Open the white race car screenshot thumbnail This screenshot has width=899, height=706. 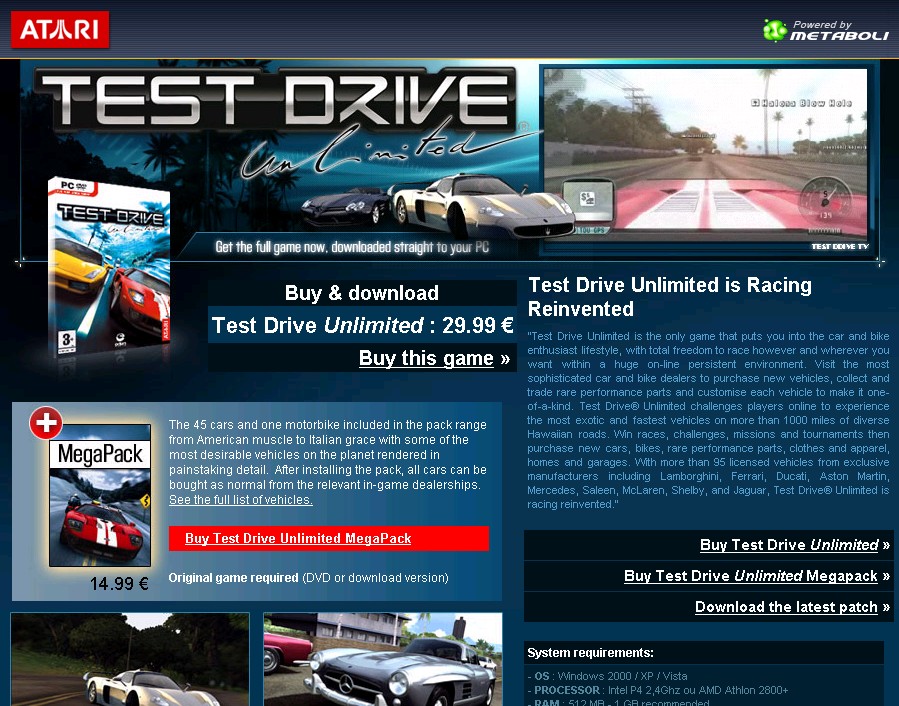tap(130, 659)
